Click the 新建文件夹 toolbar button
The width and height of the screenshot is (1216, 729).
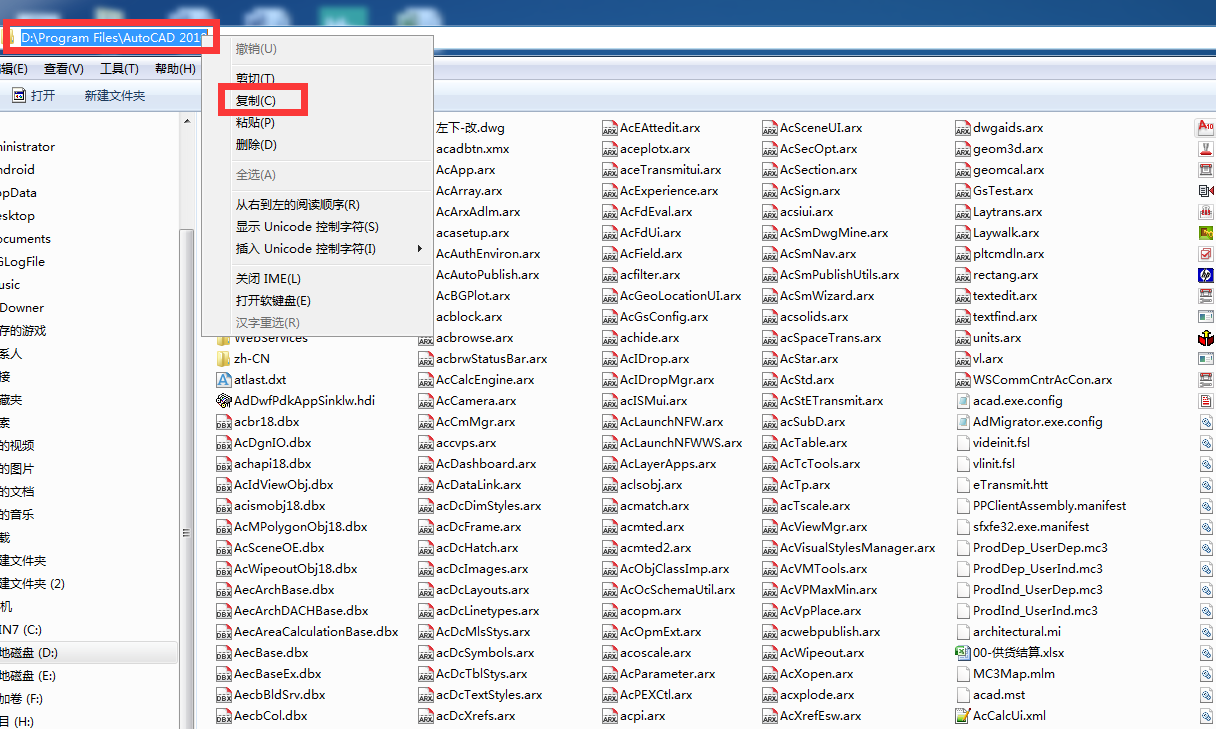[115, 96]
